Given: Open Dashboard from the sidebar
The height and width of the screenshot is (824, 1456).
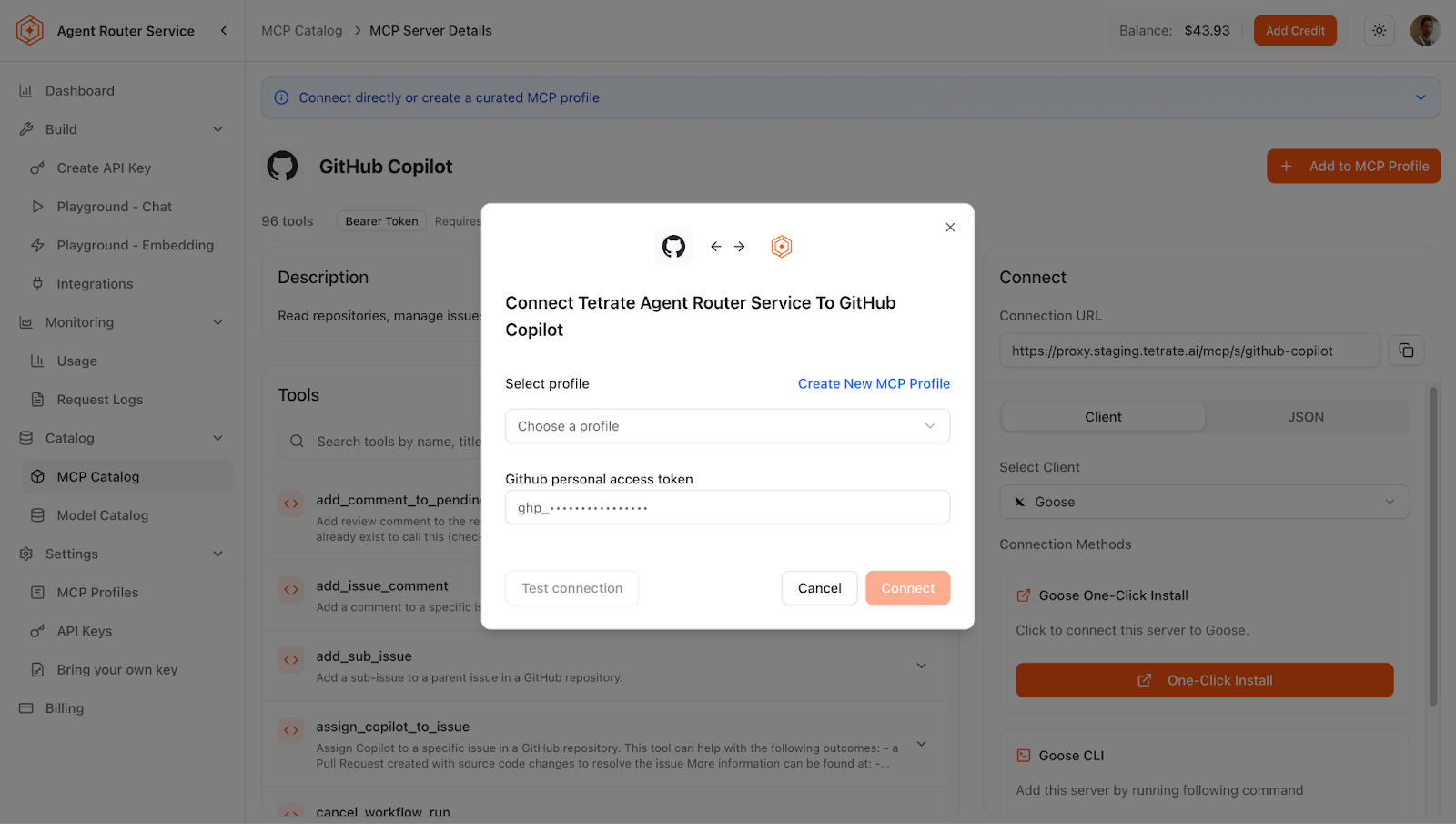Looking at the screenshot, I should click(x=80, y=91).
